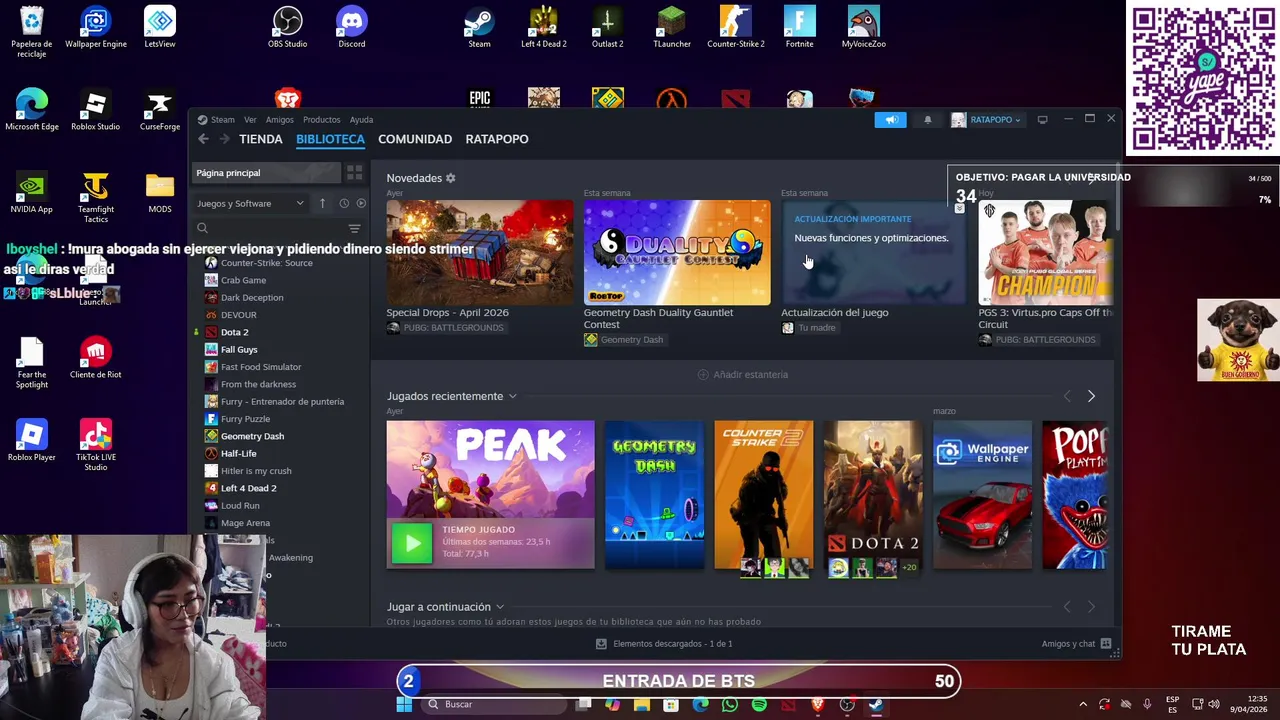Open the Steam announcements megaphone button
The height and width of the screenshot is (720, 1280).
(890, 120)
